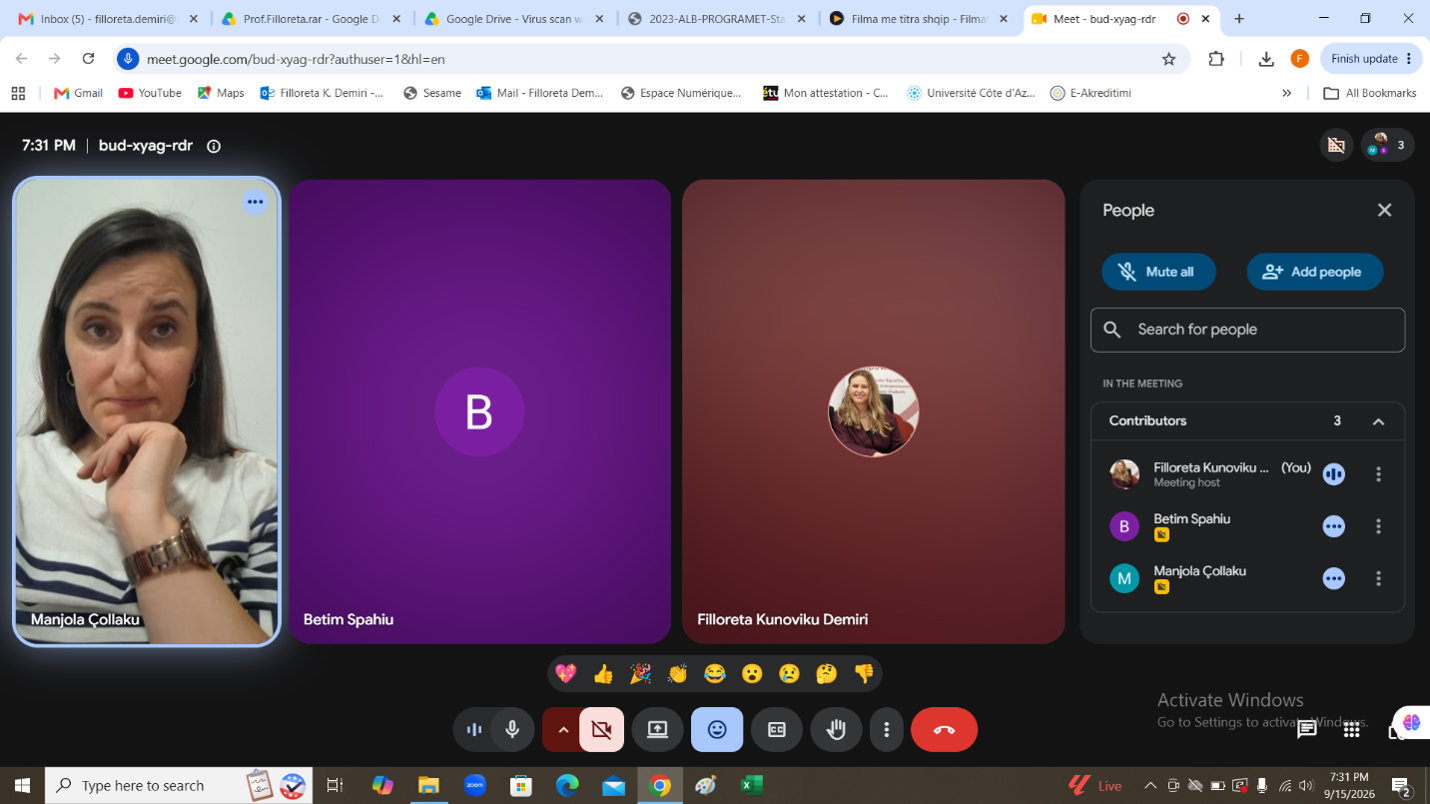Click the Search for people field
This screenshot has width=1430, height=804.
pos(1247,330)
